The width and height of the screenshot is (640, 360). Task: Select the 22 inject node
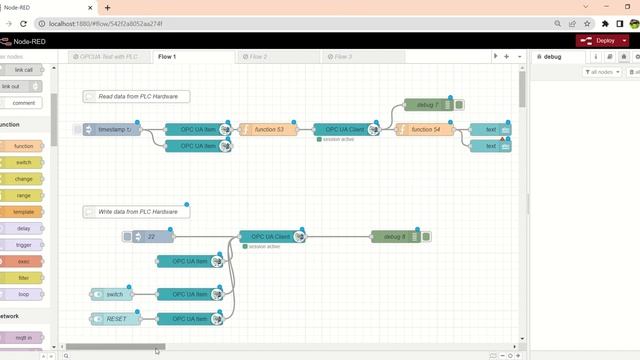[153, 237]
